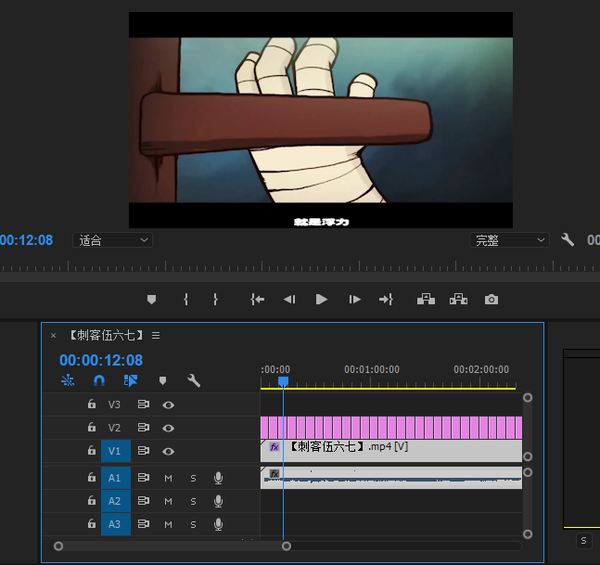Viewport: 600px width, 565px height.
Task: Open the 完整 playback resolution dropdown
Action: pyautogui.click(x=509, y=240)
